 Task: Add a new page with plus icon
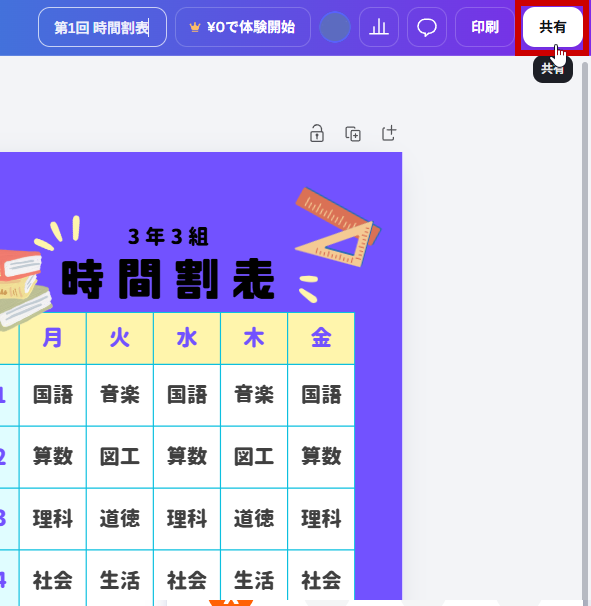[x=388, y=134]
